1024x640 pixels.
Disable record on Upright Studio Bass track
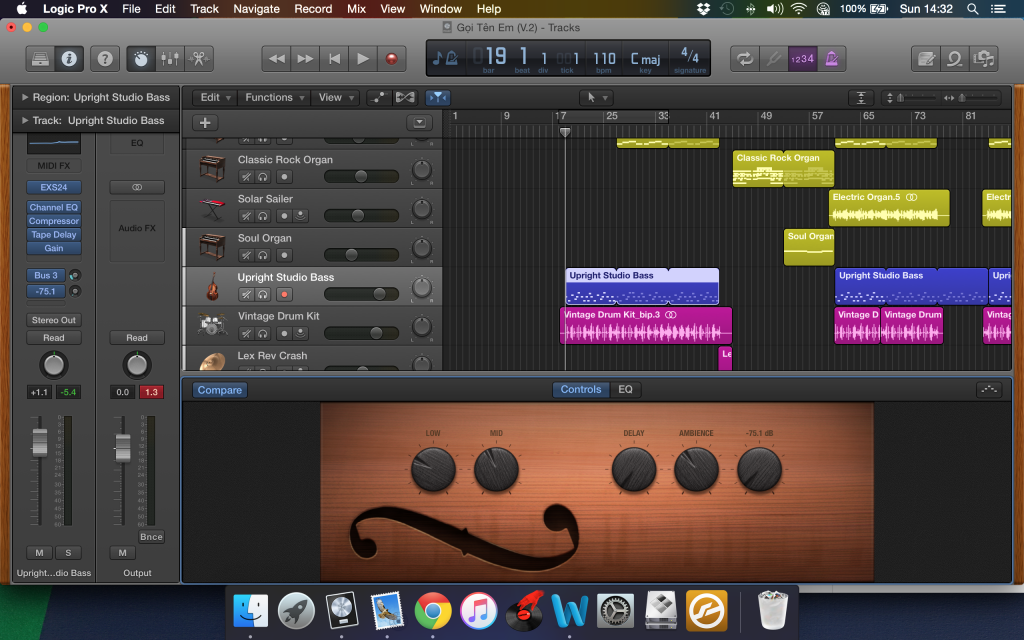click(284, 295)
